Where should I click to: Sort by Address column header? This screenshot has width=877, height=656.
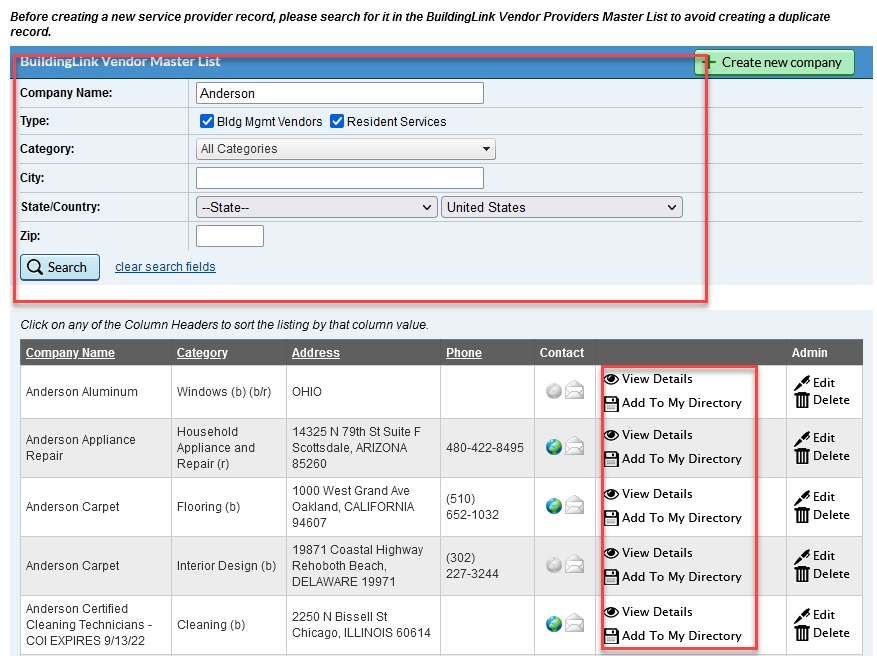[315, 353]
